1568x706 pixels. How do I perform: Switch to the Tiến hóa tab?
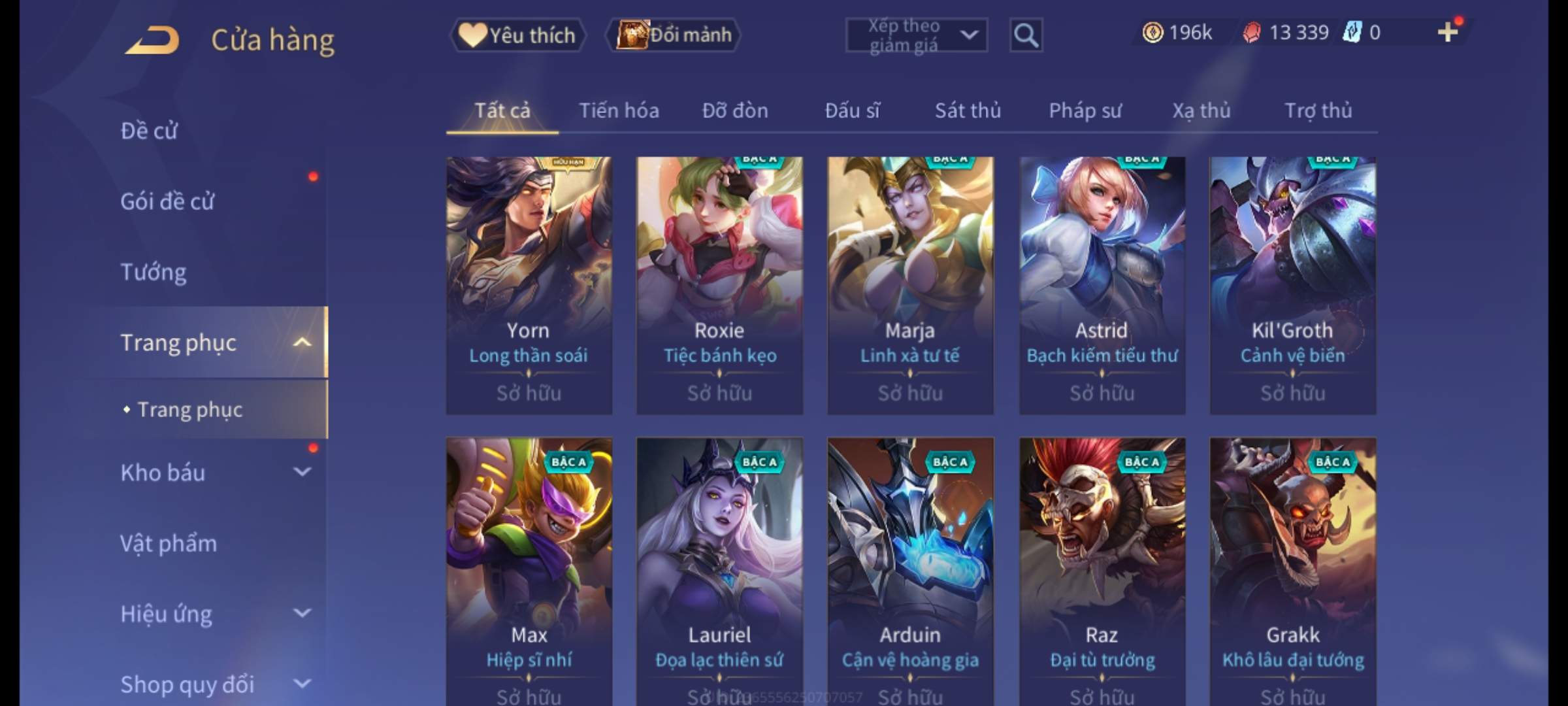click(x=619, y=110)
